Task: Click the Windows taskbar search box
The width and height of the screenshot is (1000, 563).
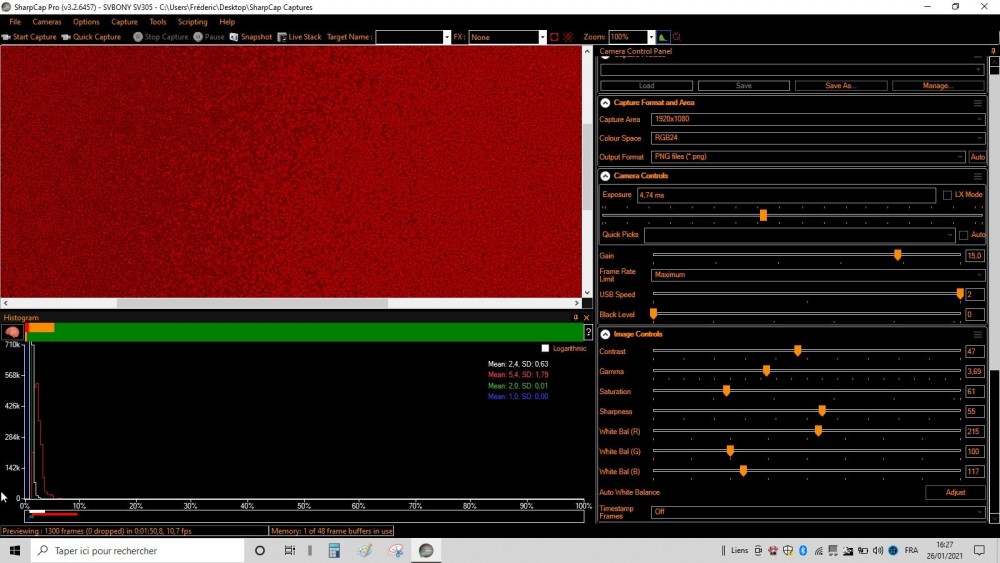Action: (138, 550)
